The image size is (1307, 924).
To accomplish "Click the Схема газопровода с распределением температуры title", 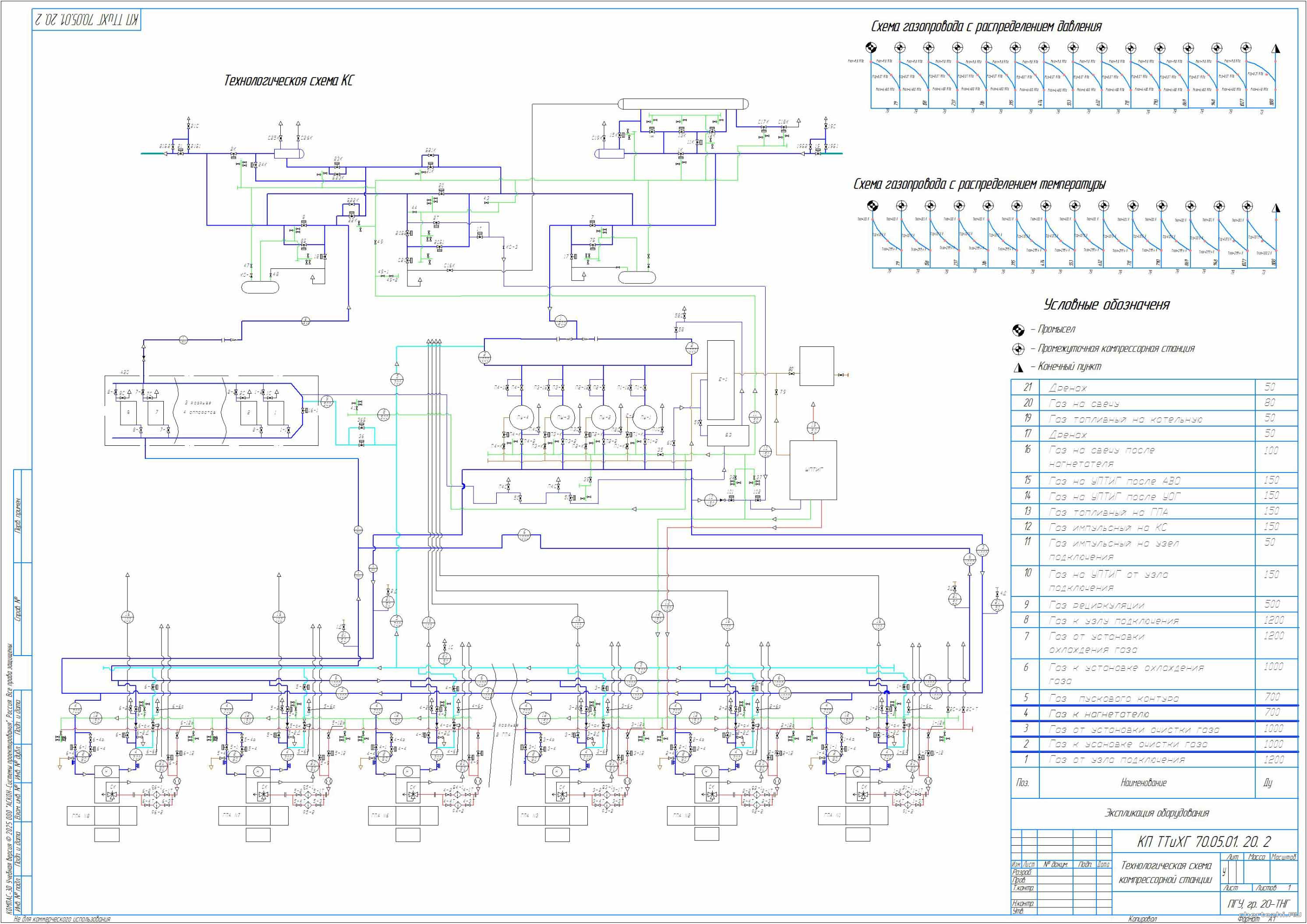I will coord(979,184).
